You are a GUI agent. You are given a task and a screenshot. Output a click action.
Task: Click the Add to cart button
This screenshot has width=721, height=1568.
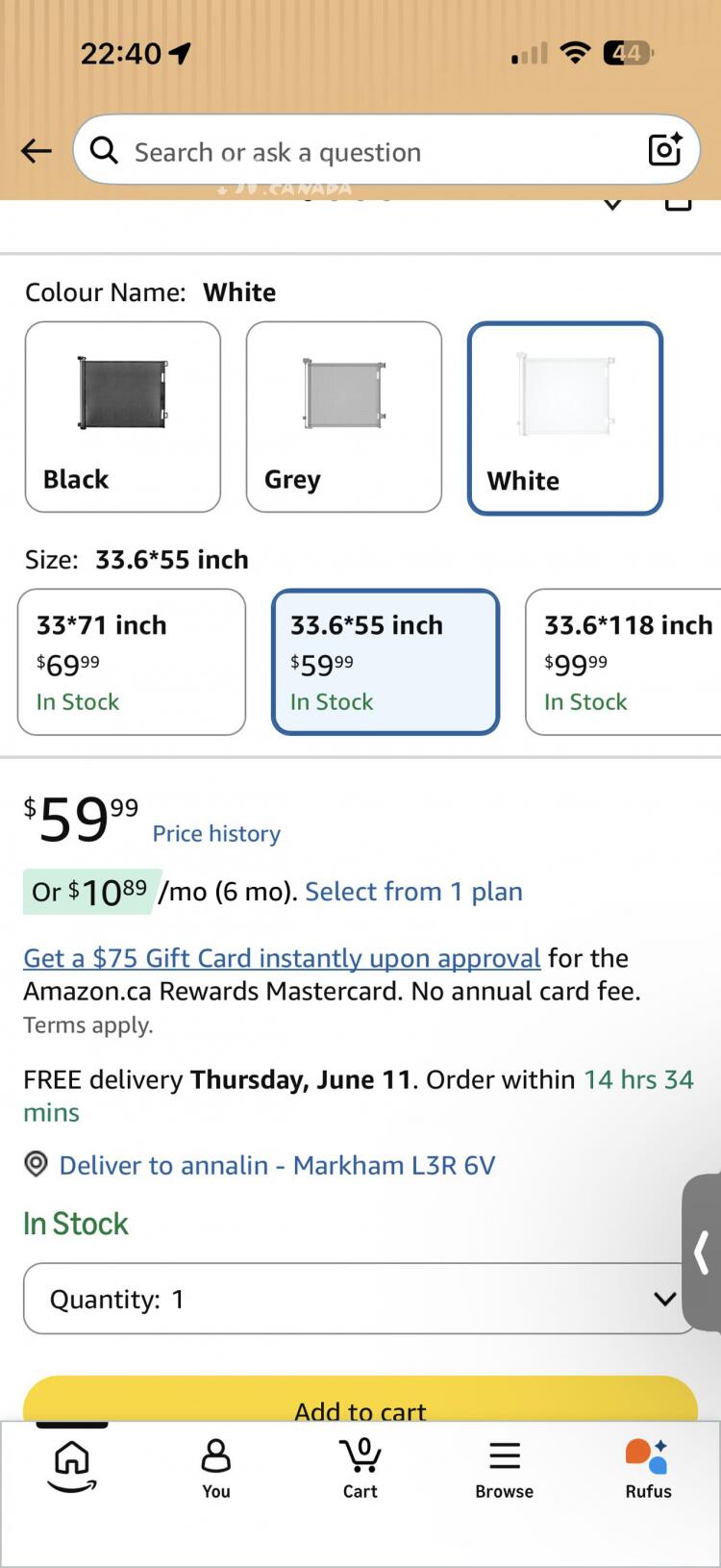360,1400
